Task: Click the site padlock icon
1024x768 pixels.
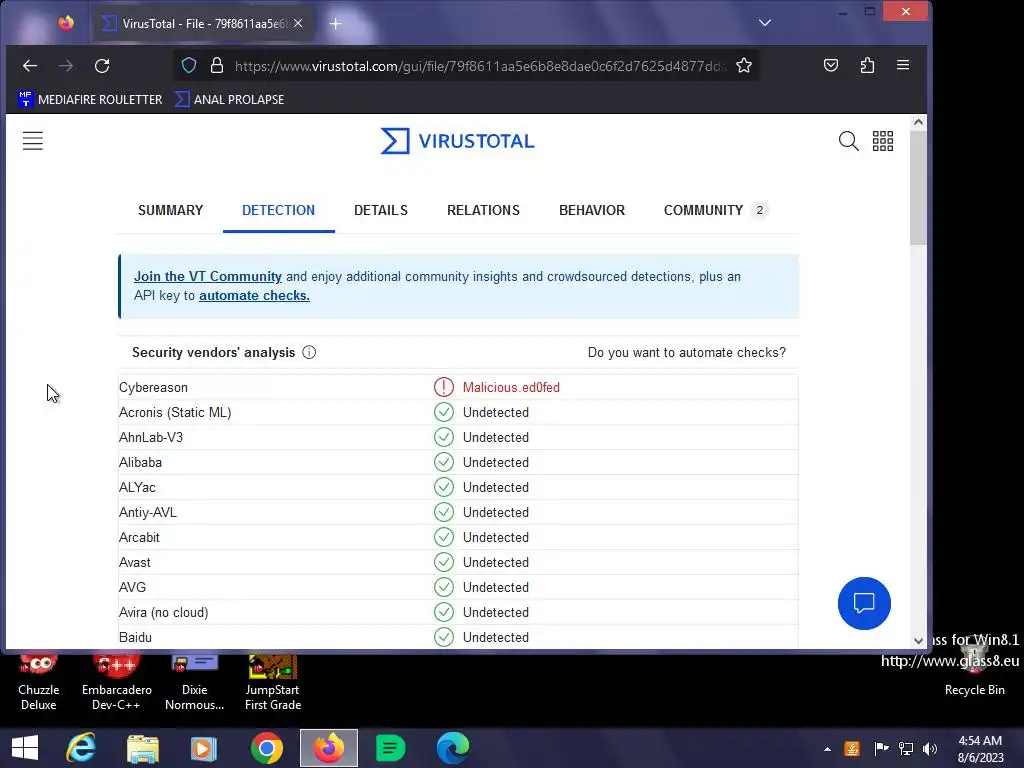Action: click(x=217, y=65)
